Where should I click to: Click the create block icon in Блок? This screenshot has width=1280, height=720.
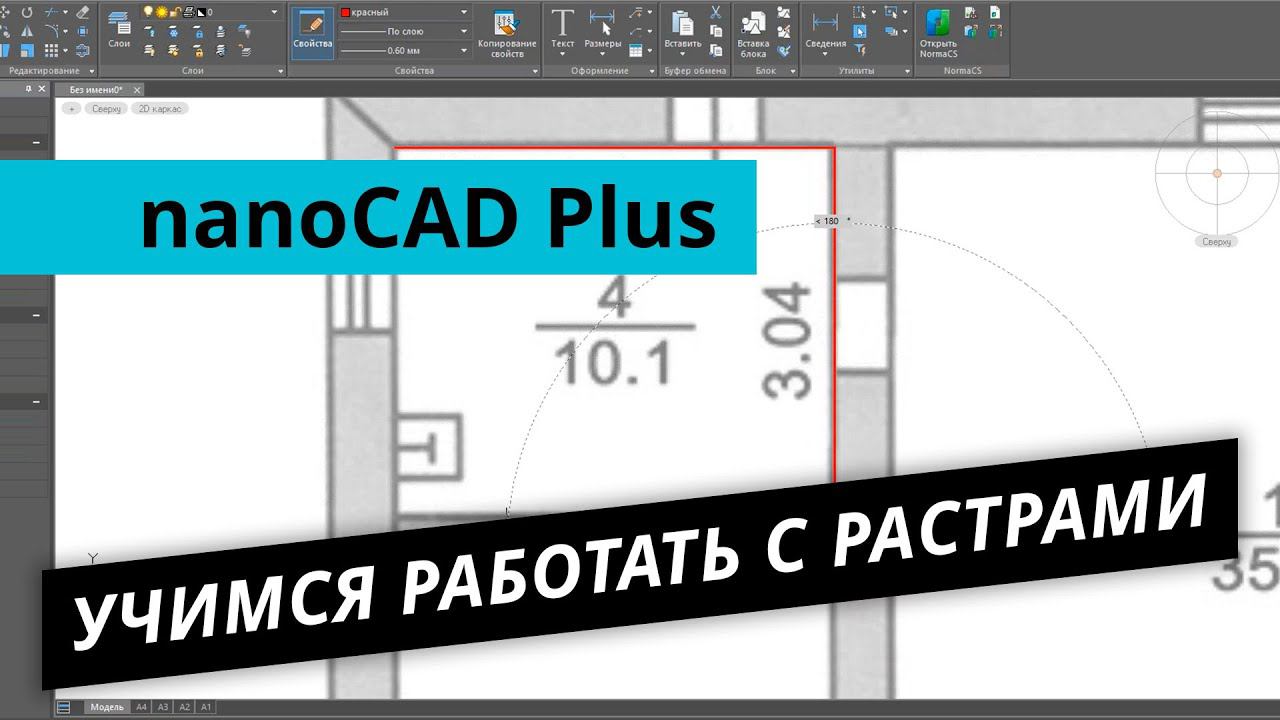(x=784, y=12)
